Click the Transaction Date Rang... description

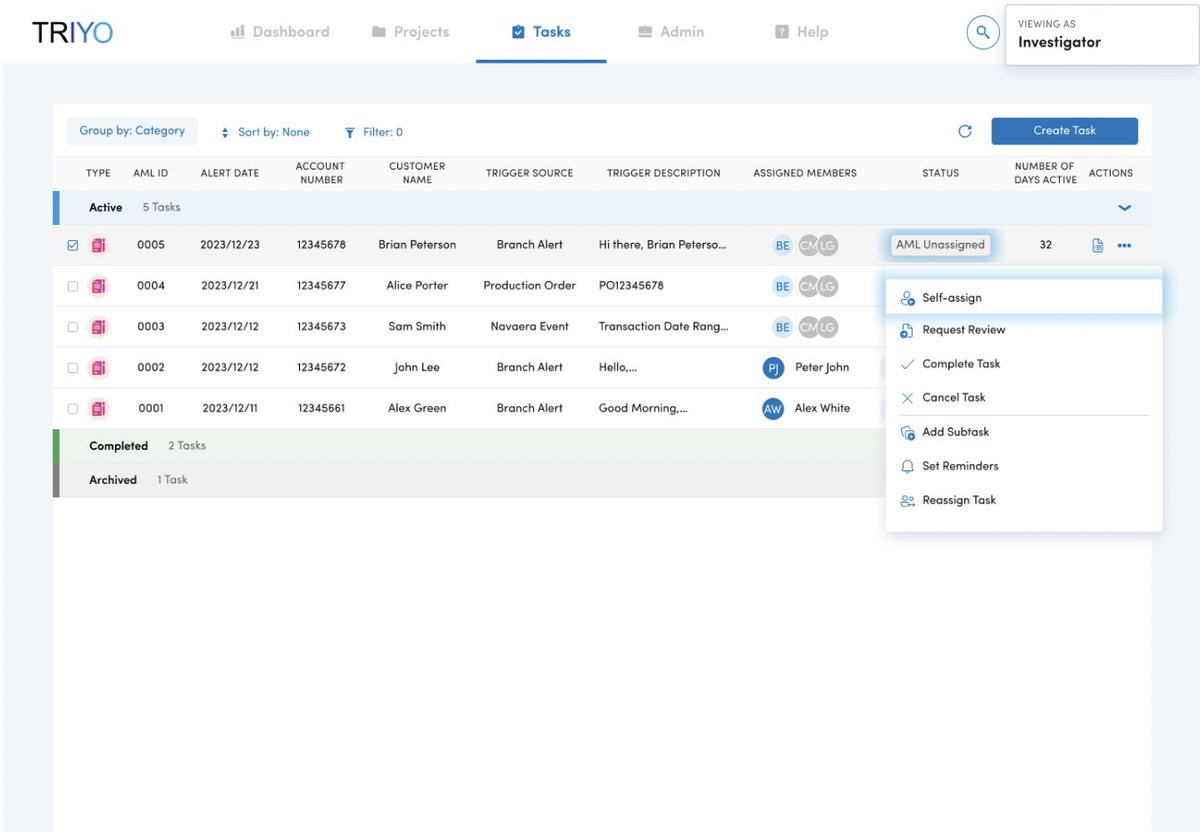click(663, 327)
